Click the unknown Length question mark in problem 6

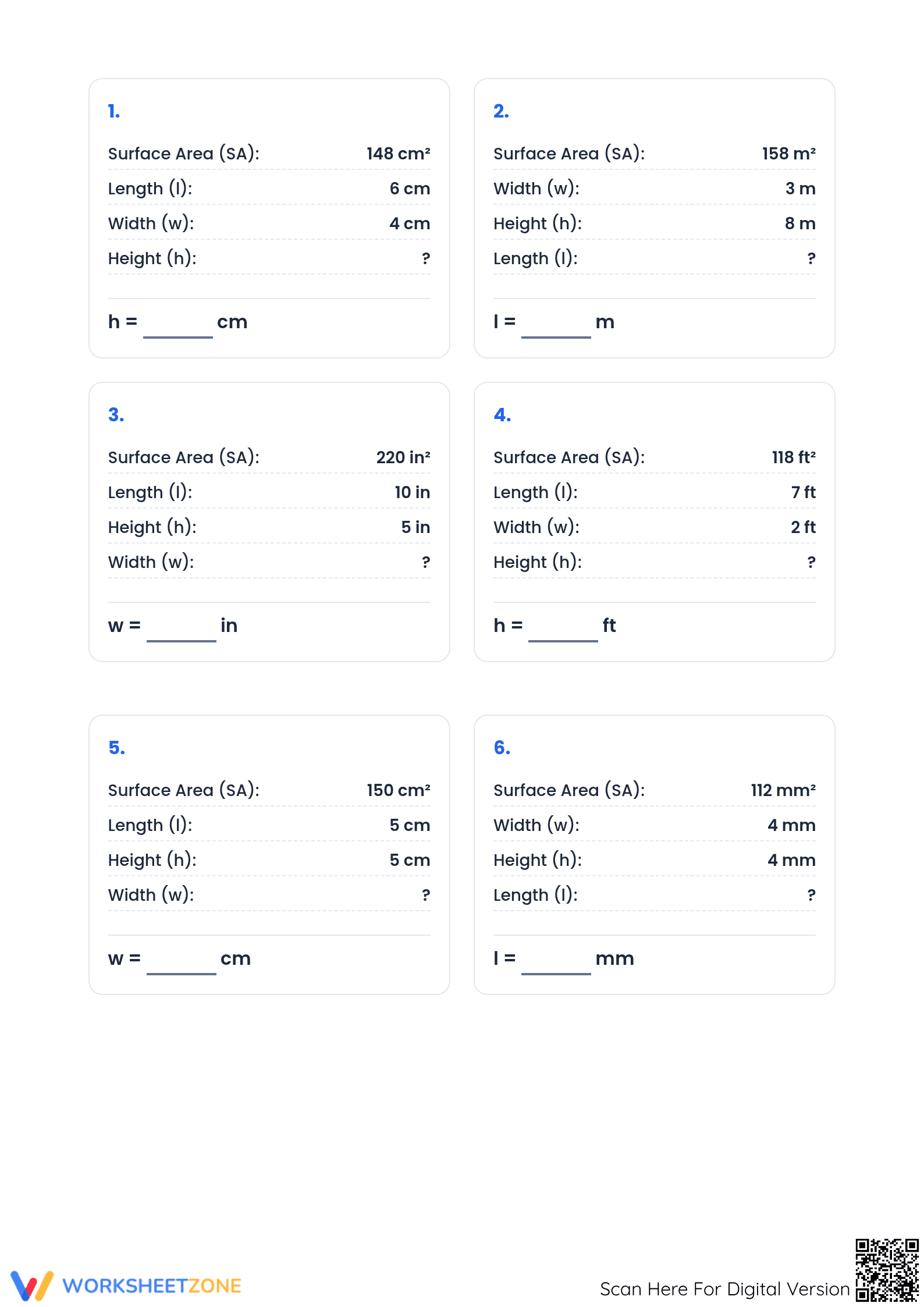click(x=812, y=895)
